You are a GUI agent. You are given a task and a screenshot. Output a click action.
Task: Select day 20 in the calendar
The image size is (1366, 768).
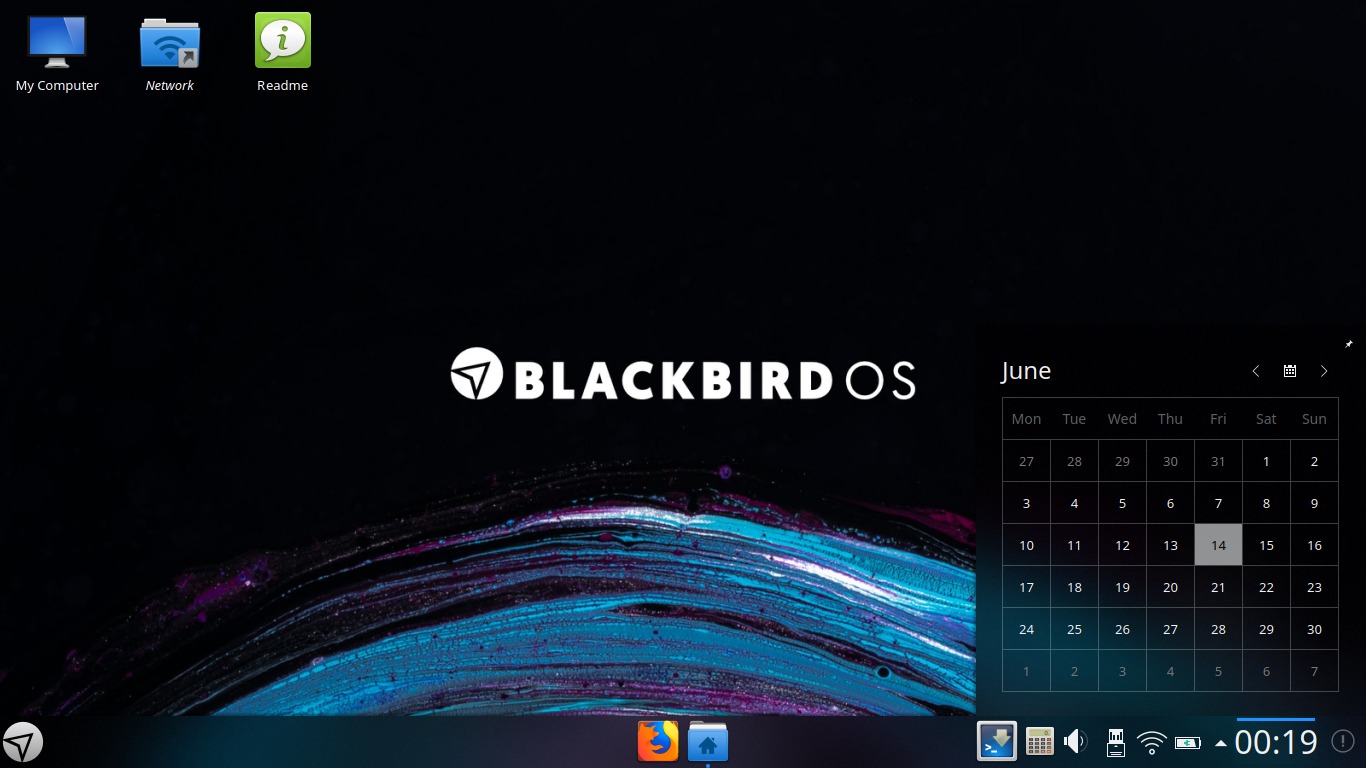(x=1170, y=587)
